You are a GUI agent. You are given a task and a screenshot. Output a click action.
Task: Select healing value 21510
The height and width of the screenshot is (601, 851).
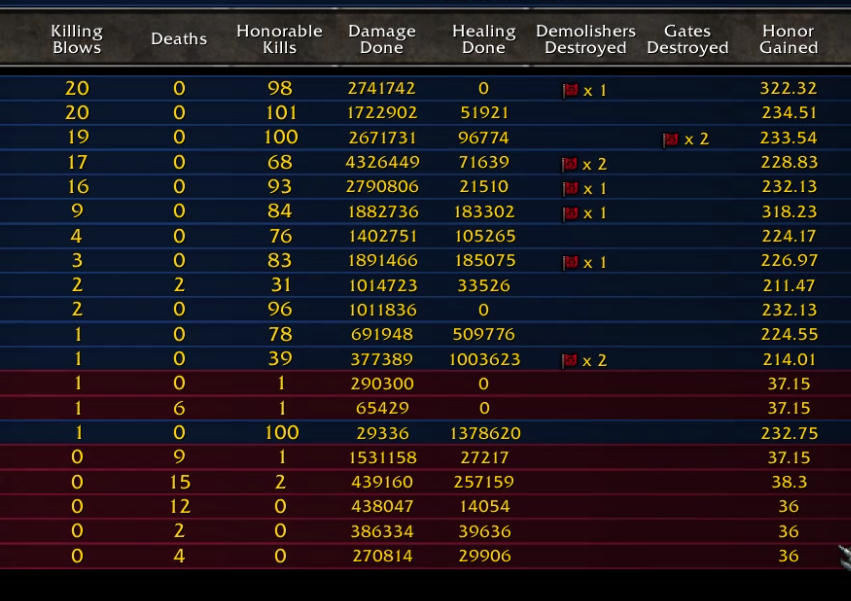[x=484, y=186]
